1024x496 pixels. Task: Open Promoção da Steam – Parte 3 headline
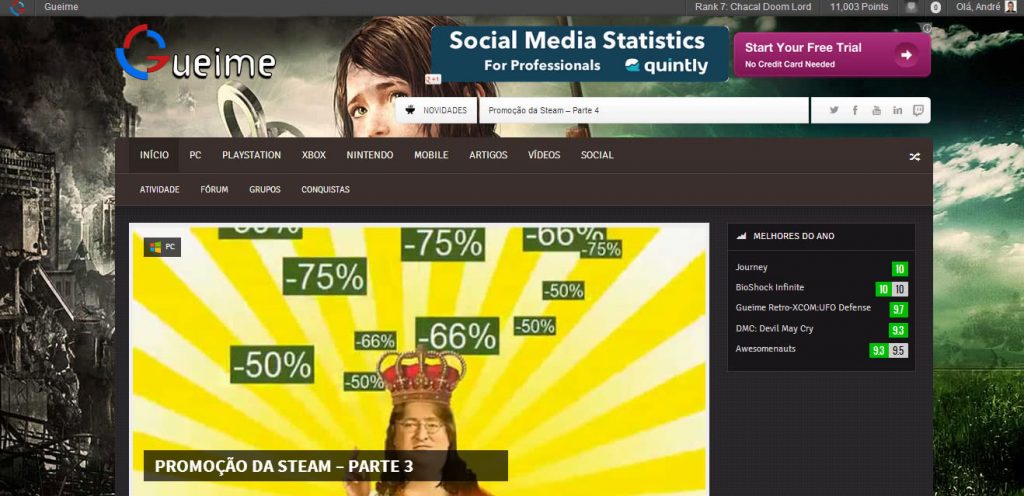284,466
